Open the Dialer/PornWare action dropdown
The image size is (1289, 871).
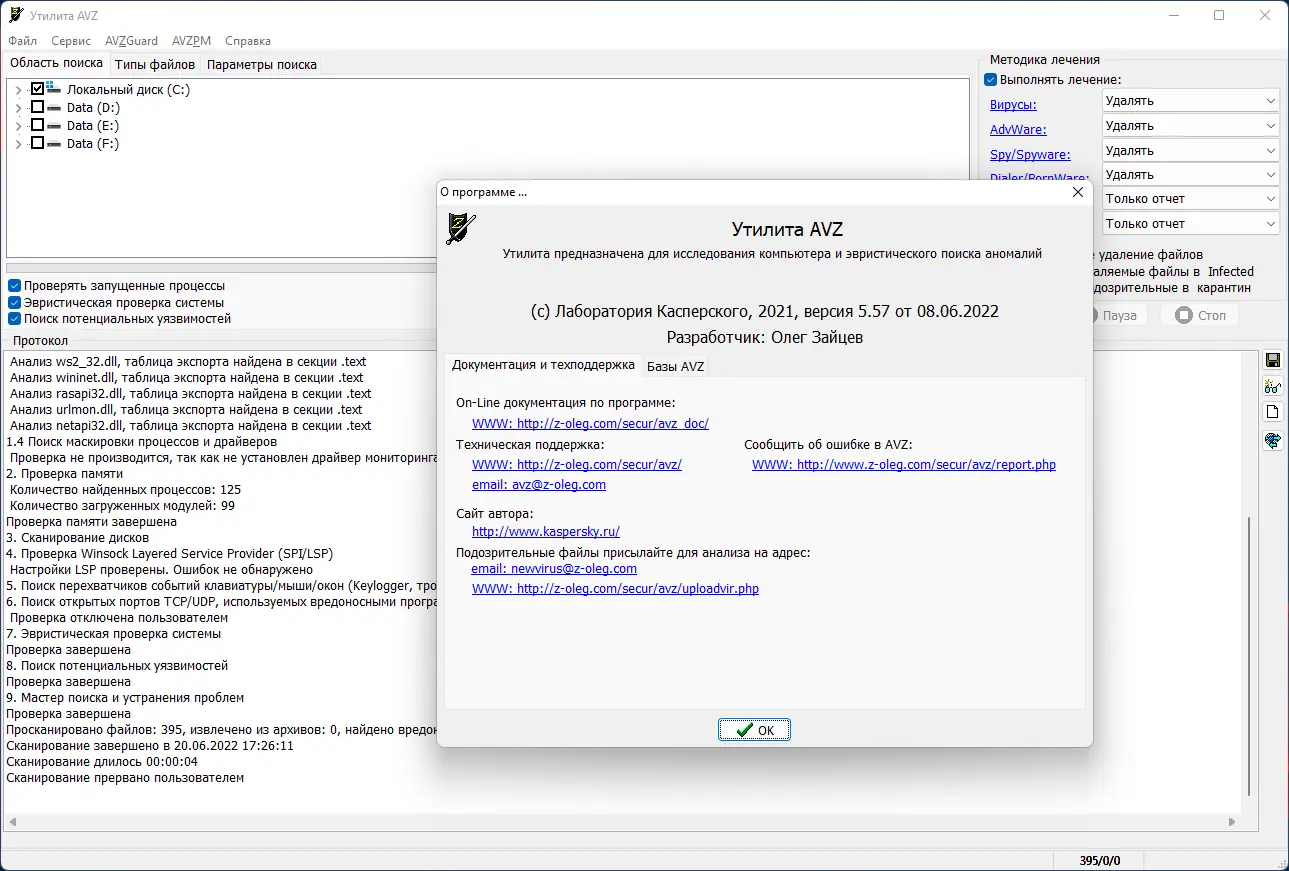[1190, 174]
